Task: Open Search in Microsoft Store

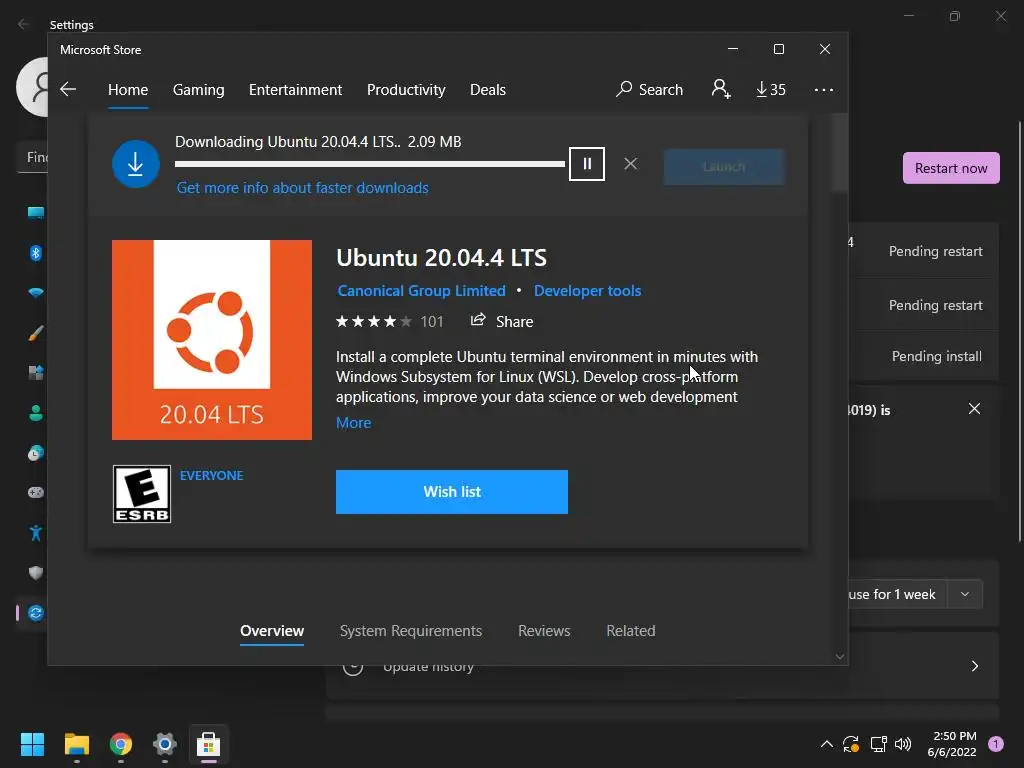Action: [x=649, y=89]
